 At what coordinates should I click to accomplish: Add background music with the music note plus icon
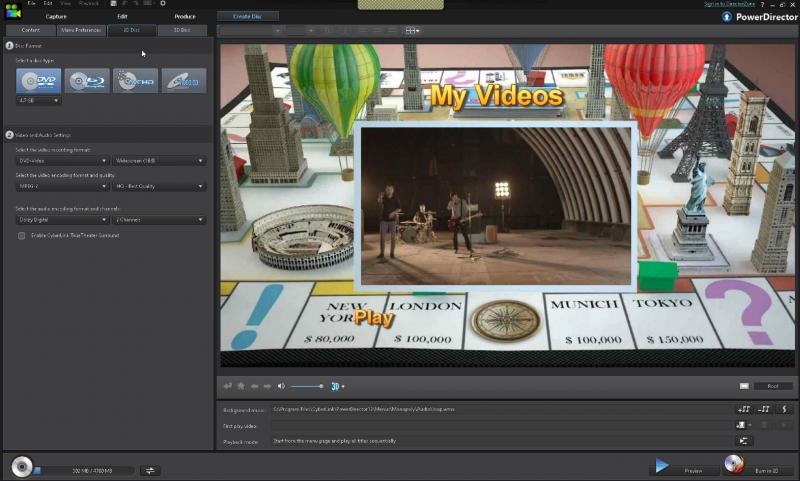743,409
